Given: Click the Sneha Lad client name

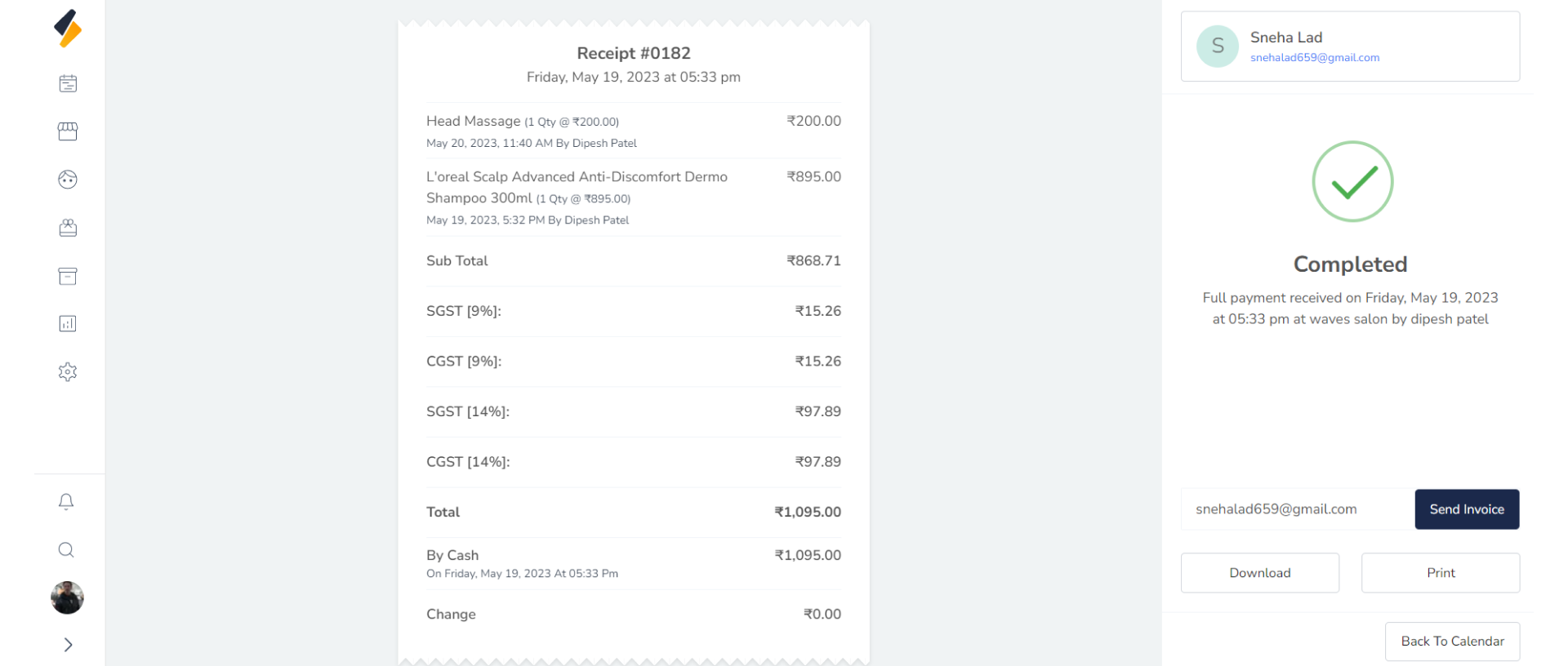Looking at the screenshot, I should point(1286,38).
